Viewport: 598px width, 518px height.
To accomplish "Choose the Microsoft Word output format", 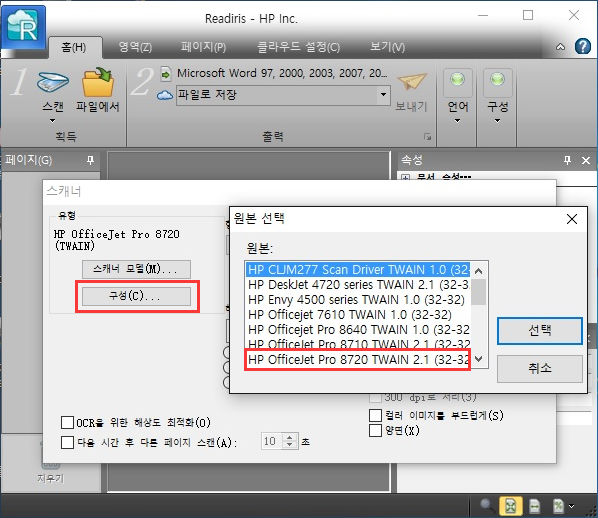I will [282, 73].
